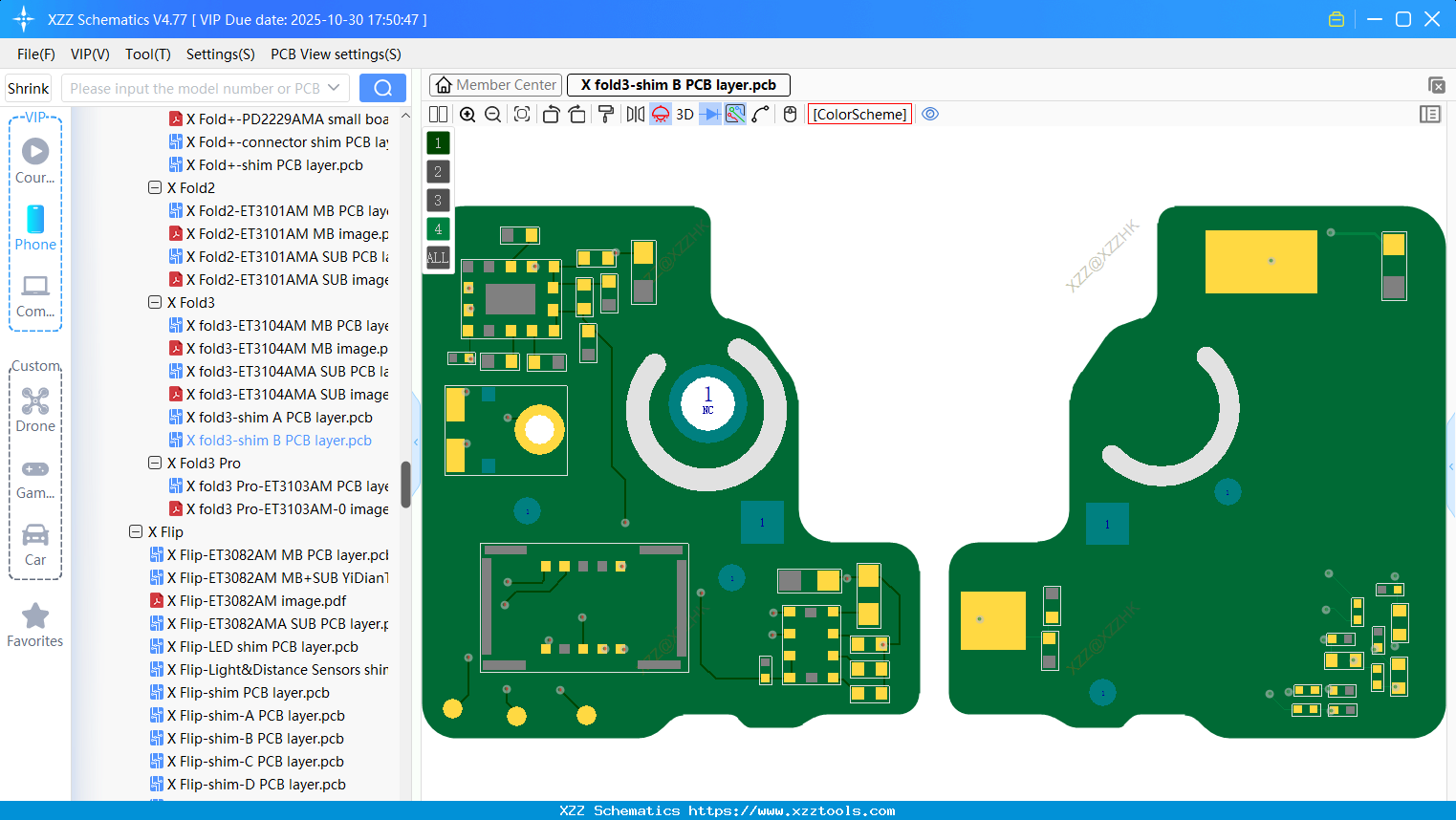Toggle the red lamp highlight mode
The image size is (1456, 820).
coord(659,114)
